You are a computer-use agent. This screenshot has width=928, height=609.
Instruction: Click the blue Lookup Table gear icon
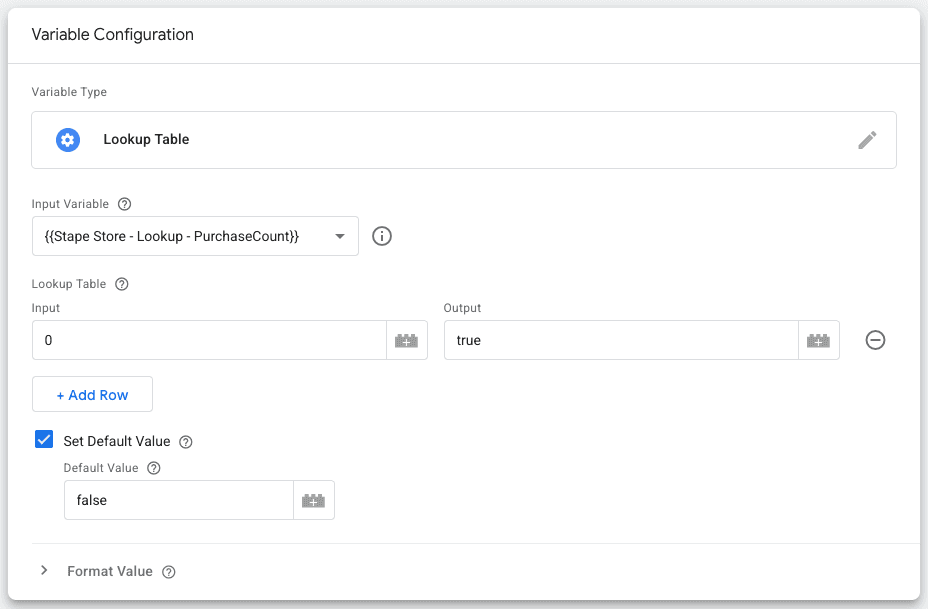[x=67, y=139]
